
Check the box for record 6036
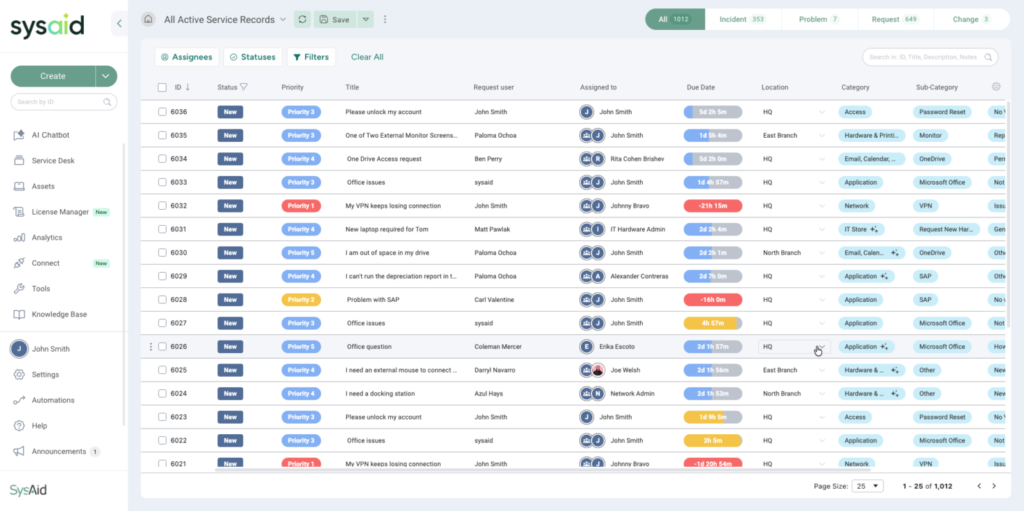coord(162,112)
